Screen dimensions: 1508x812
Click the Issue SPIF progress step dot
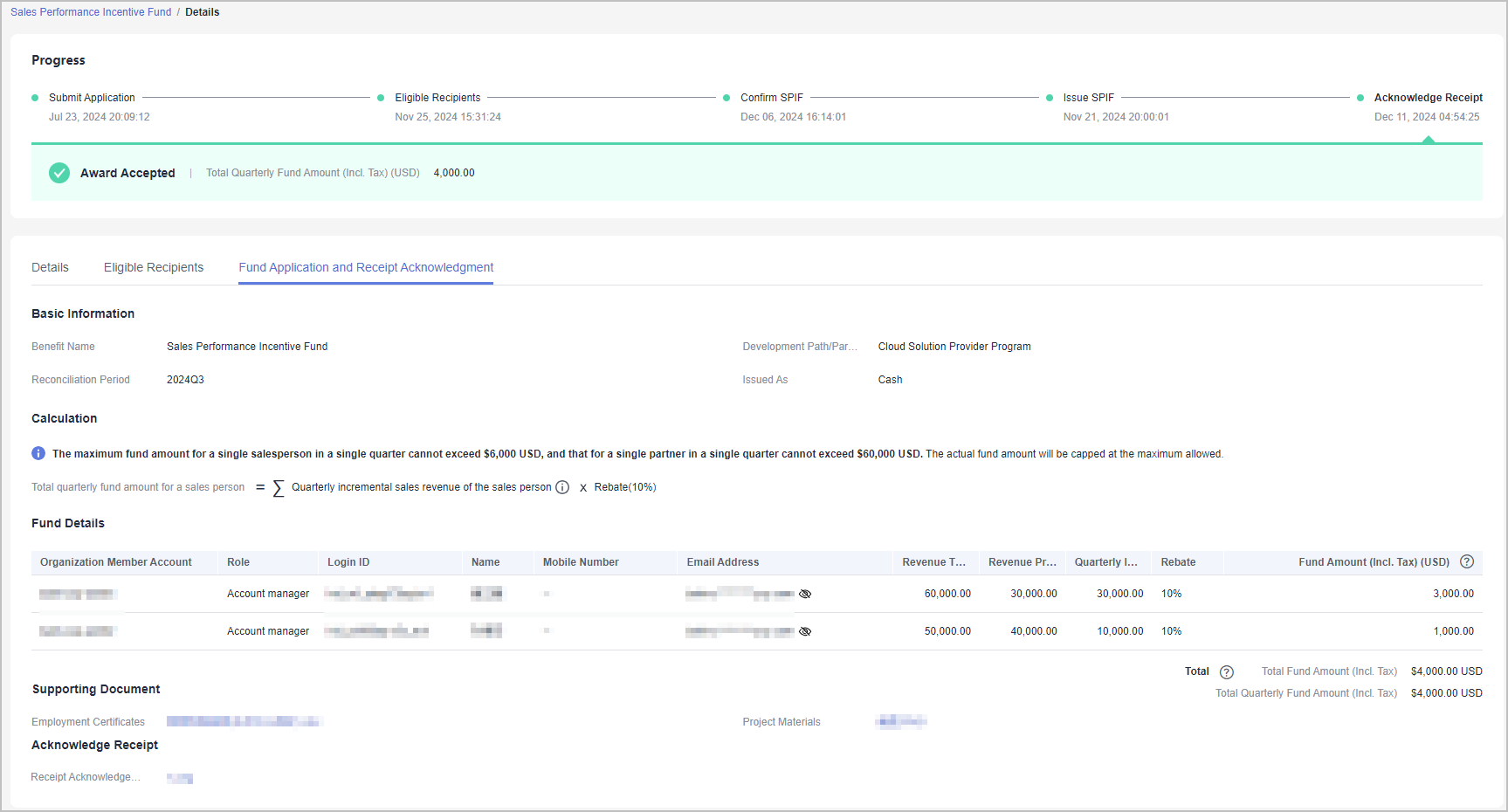[1050, 98]
